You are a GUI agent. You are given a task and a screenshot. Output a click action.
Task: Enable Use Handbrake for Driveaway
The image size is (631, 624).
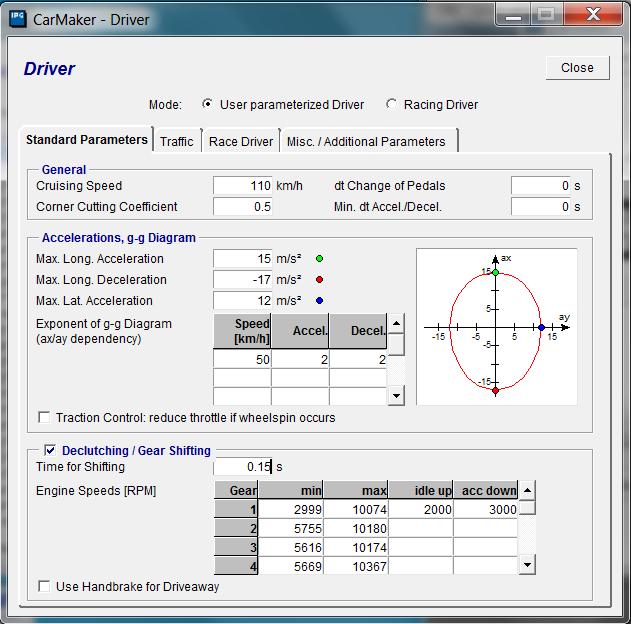click(x=44, y=586)
